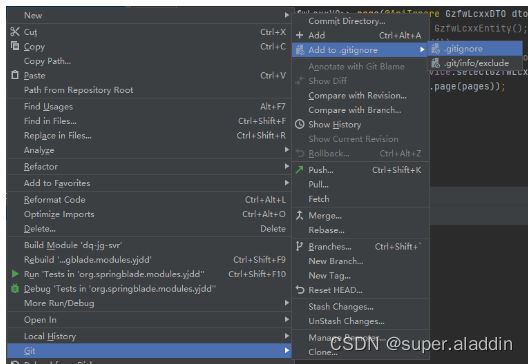The height and width of the screenshot is (364, 528).
Task: Click the Ctrl+Alt+L shortcut text
Action: coord(265,199)
